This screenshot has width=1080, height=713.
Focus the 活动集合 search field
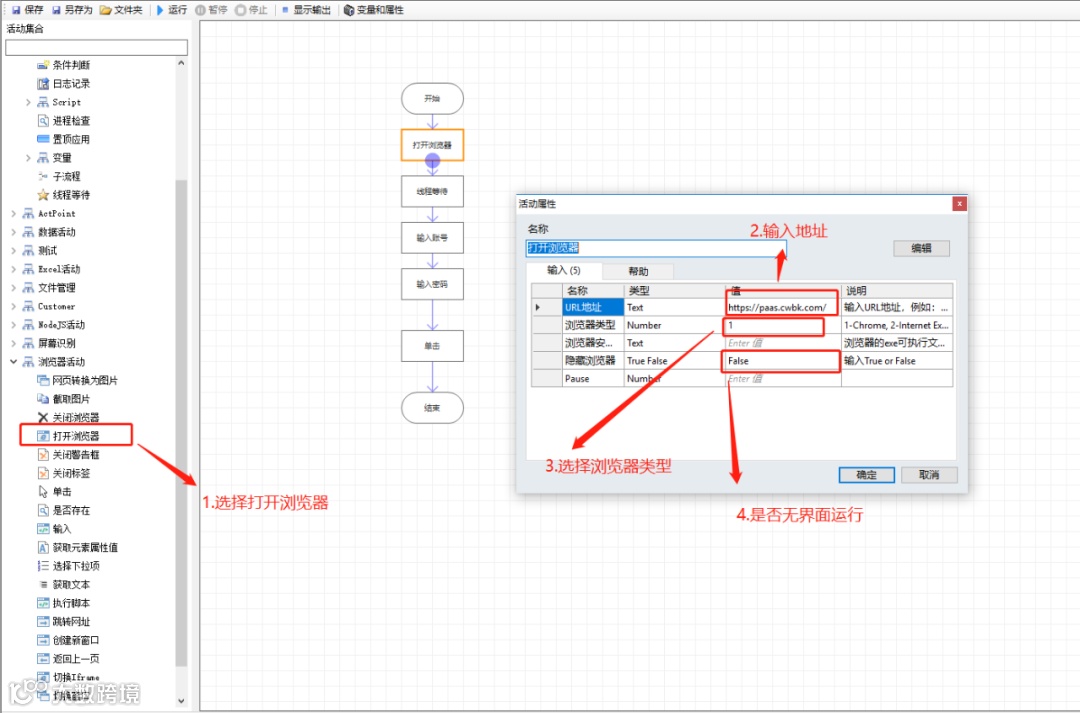point(96,47)
